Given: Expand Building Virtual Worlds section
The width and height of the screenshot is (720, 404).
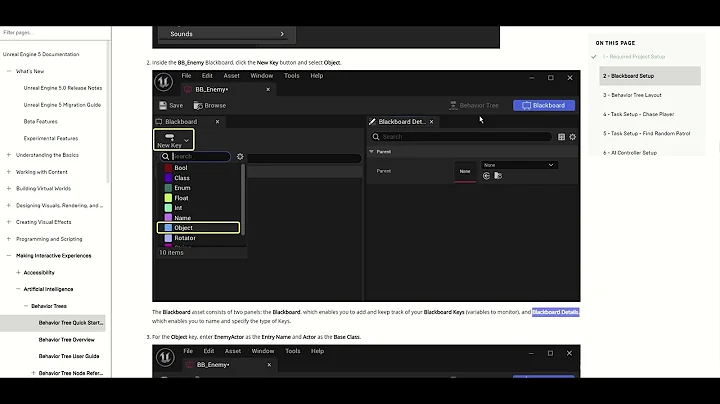Looking at the screenshot, I should 9,189.
